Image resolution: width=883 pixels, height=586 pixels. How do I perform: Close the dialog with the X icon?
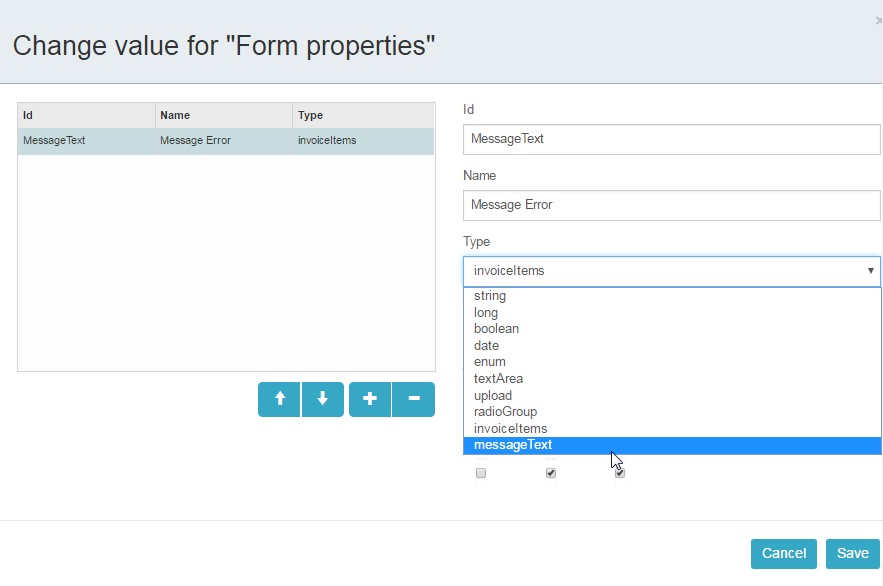[878, 20]
